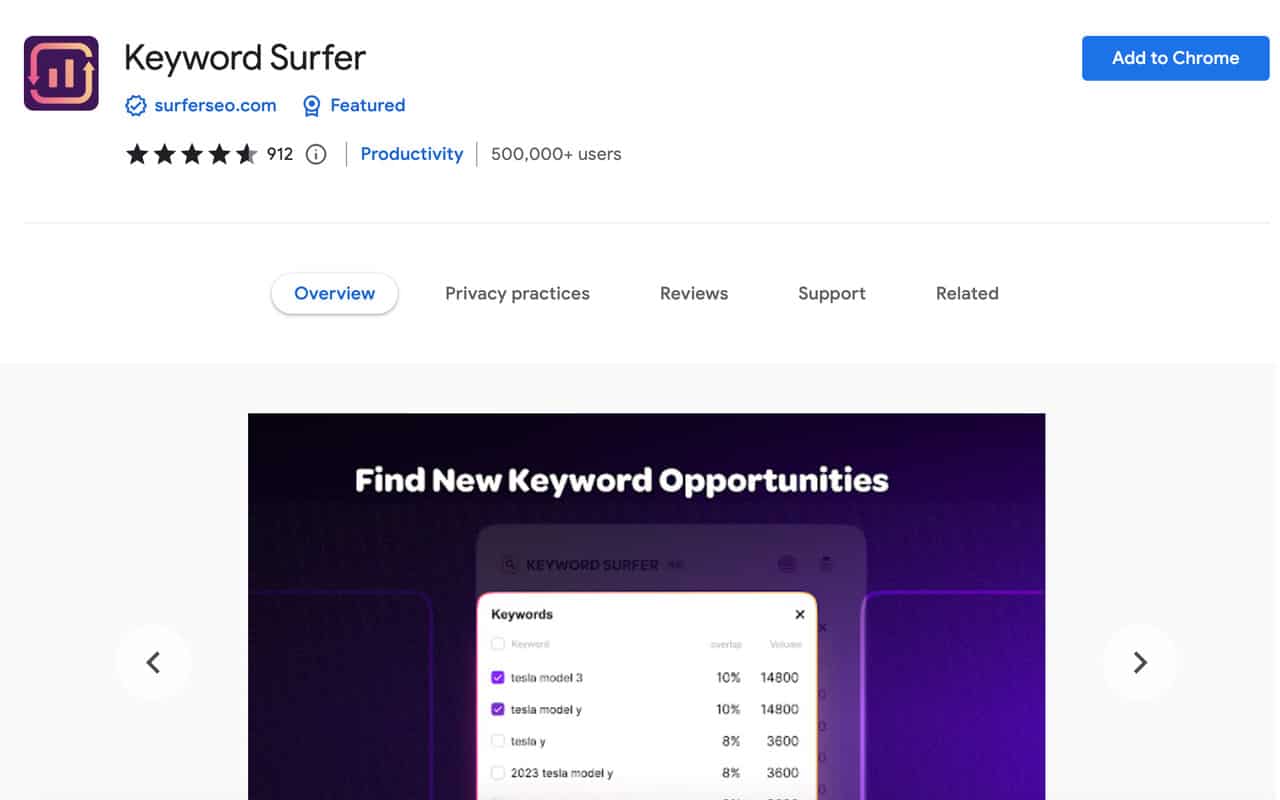Screen dimensions: 1280x800
Task: Toggle the select-all Keyword header checkbox
Action: pos(498,644)
